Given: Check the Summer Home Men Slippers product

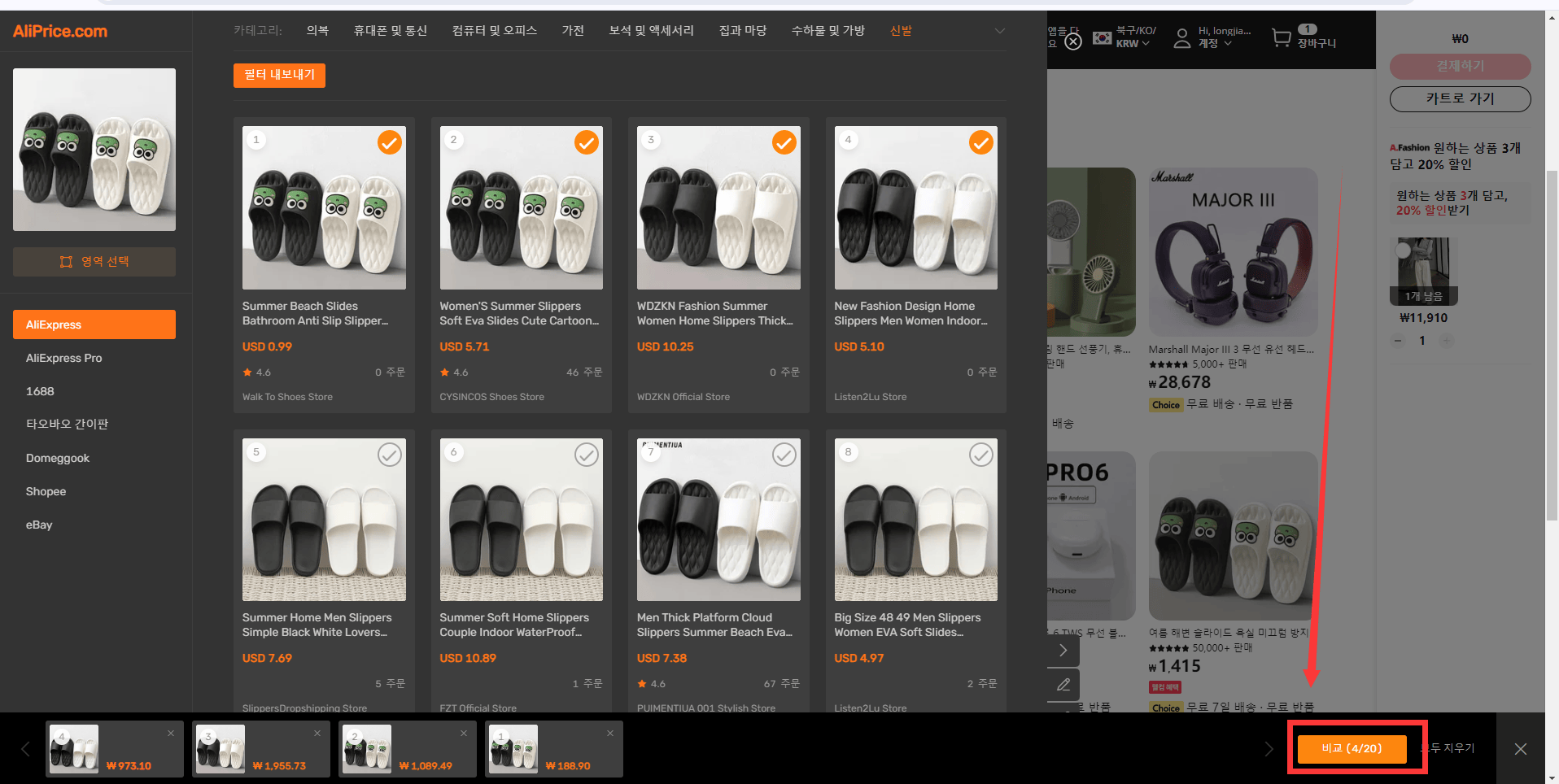Looking at the screenshot, I should pyautogui.click(x=390, y=455).
